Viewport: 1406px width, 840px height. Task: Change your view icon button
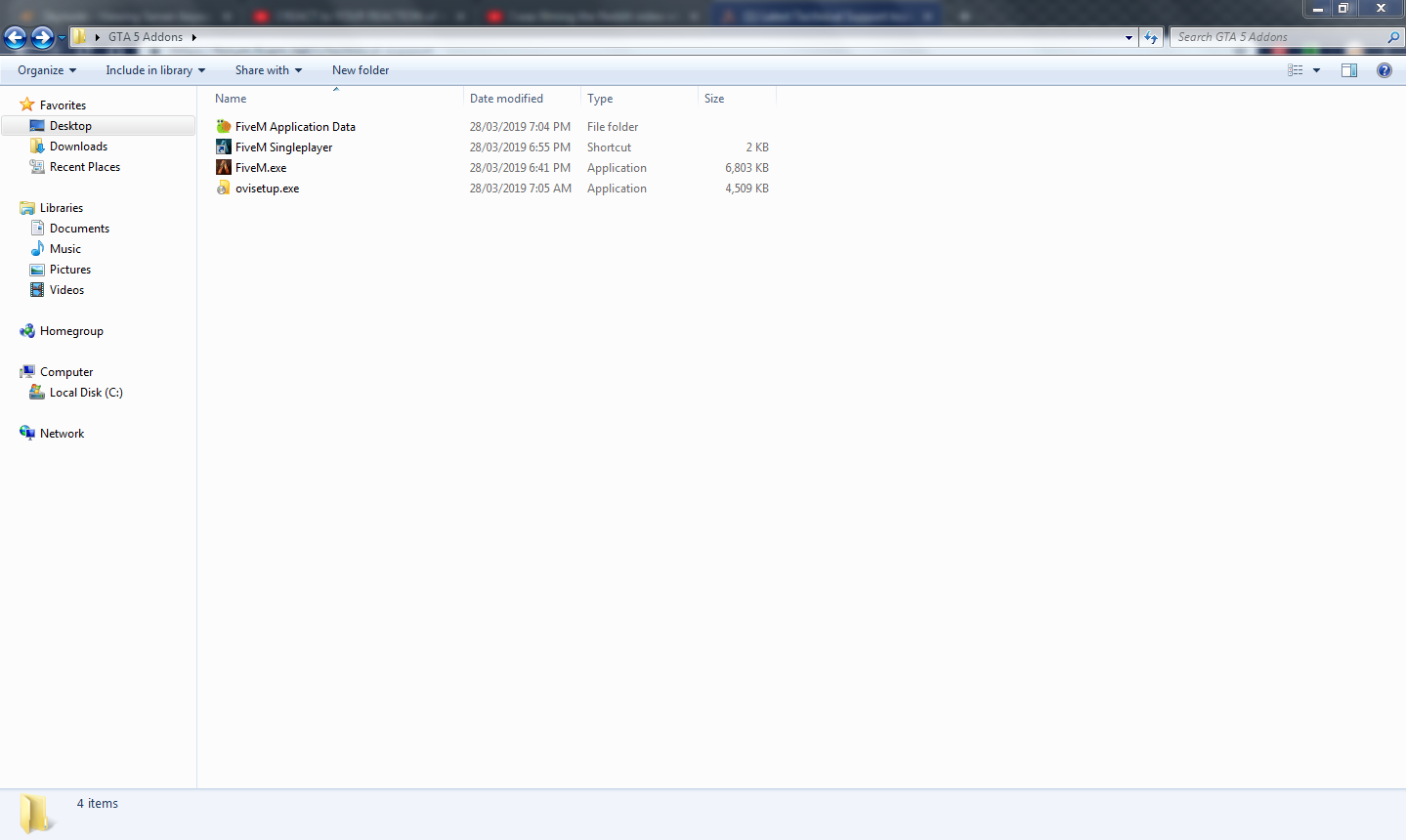pos(1296,70)
